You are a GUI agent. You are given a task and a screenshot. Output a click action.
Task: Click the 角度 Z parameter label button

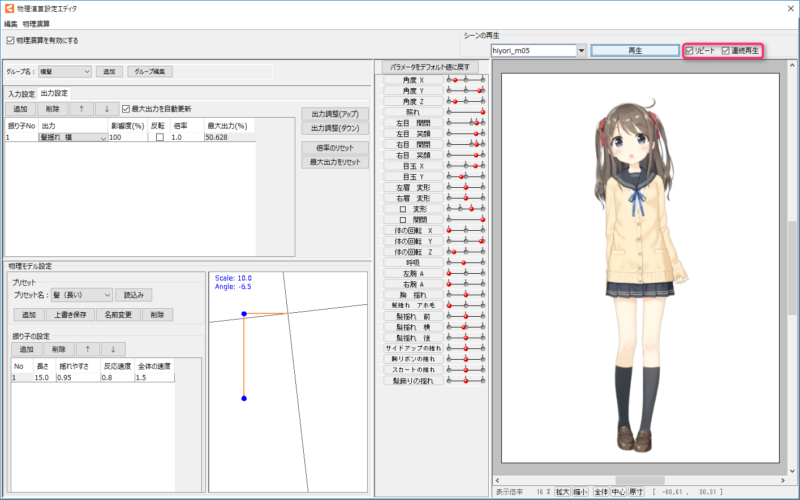413,102
